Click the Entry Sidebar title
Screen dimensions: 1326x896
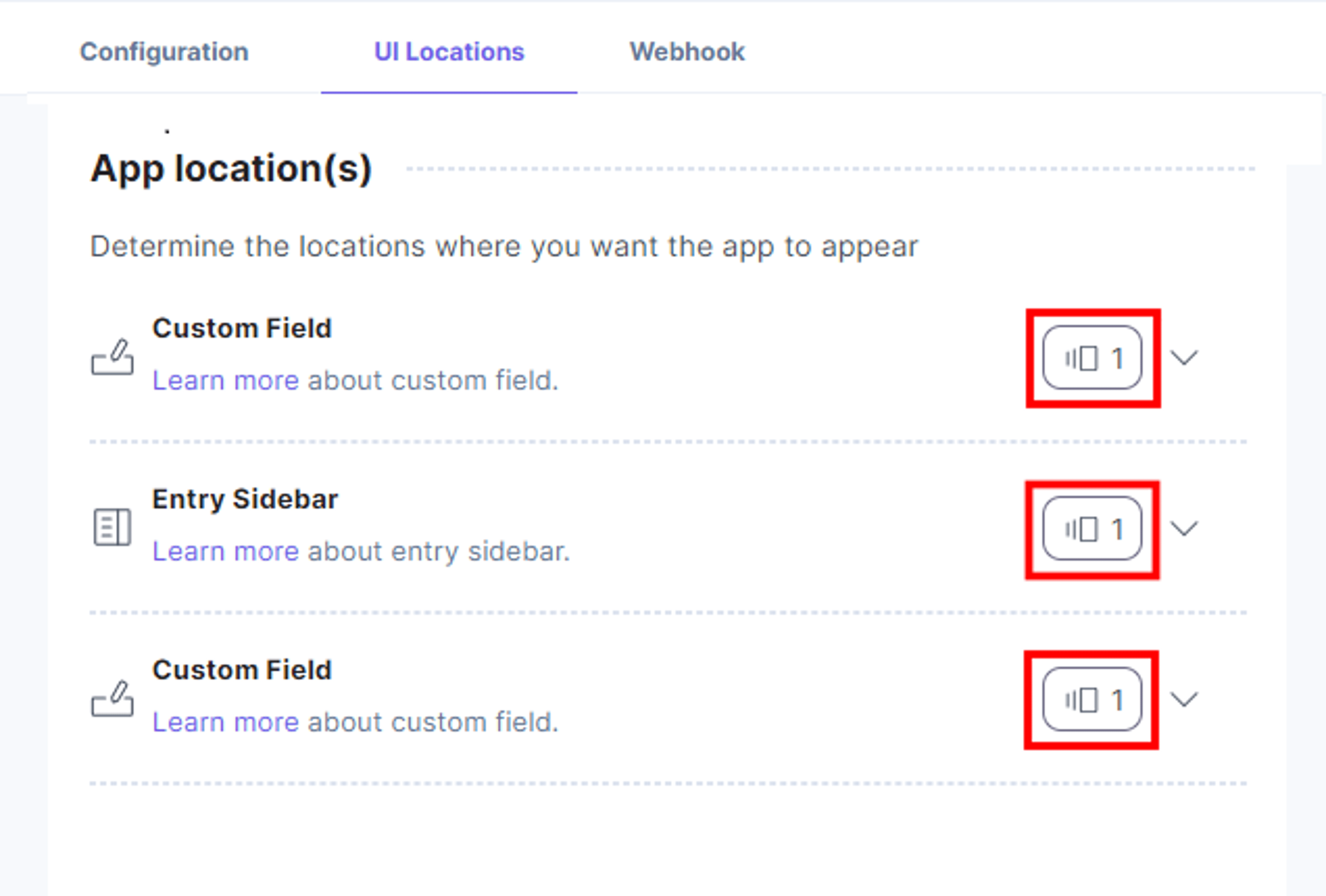pos(245,500)
